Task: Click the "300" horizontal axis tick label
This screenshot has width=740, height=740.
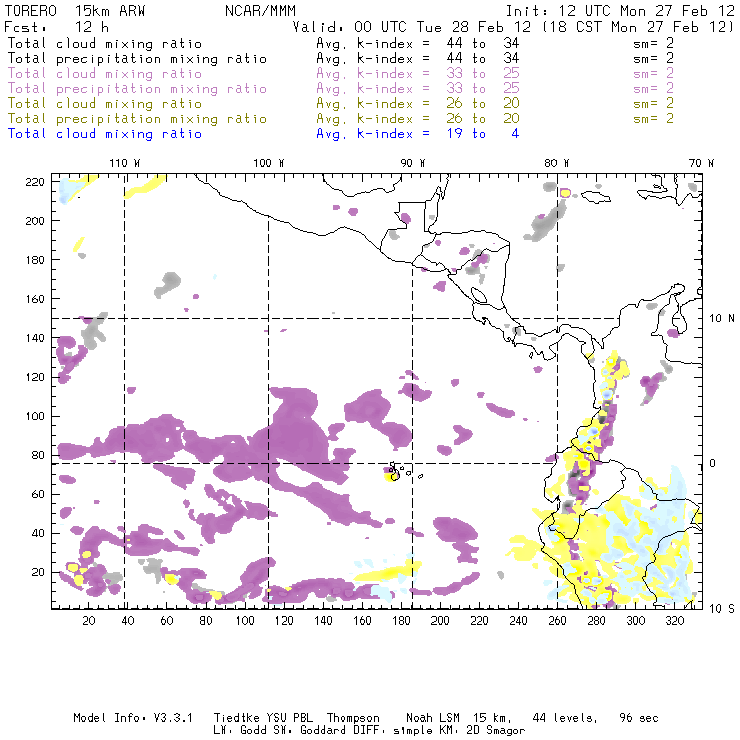Action: pos(636,621)
